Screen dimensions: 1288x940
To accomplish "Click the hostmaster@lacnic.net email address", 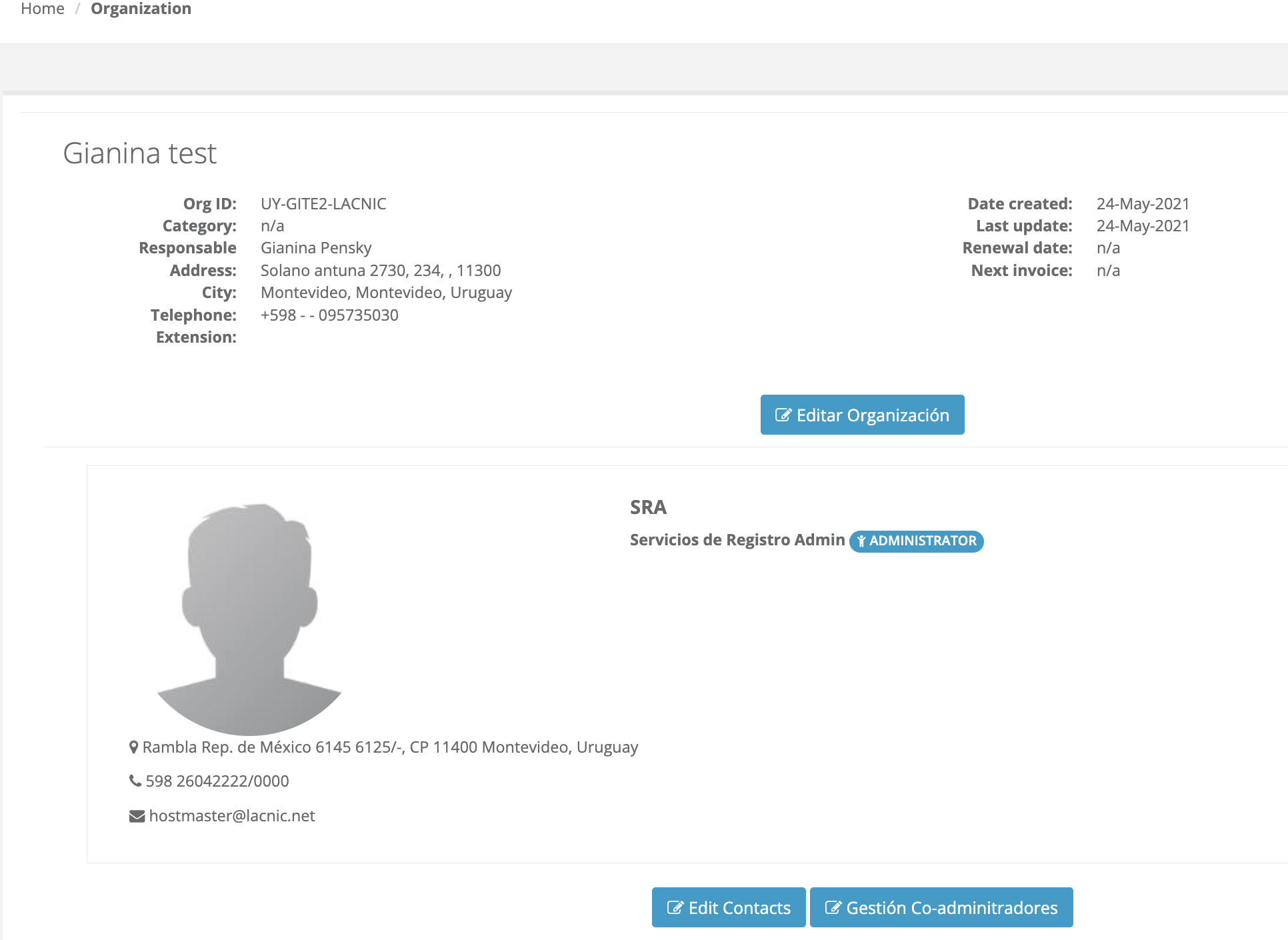I will [x=232, y=816].
